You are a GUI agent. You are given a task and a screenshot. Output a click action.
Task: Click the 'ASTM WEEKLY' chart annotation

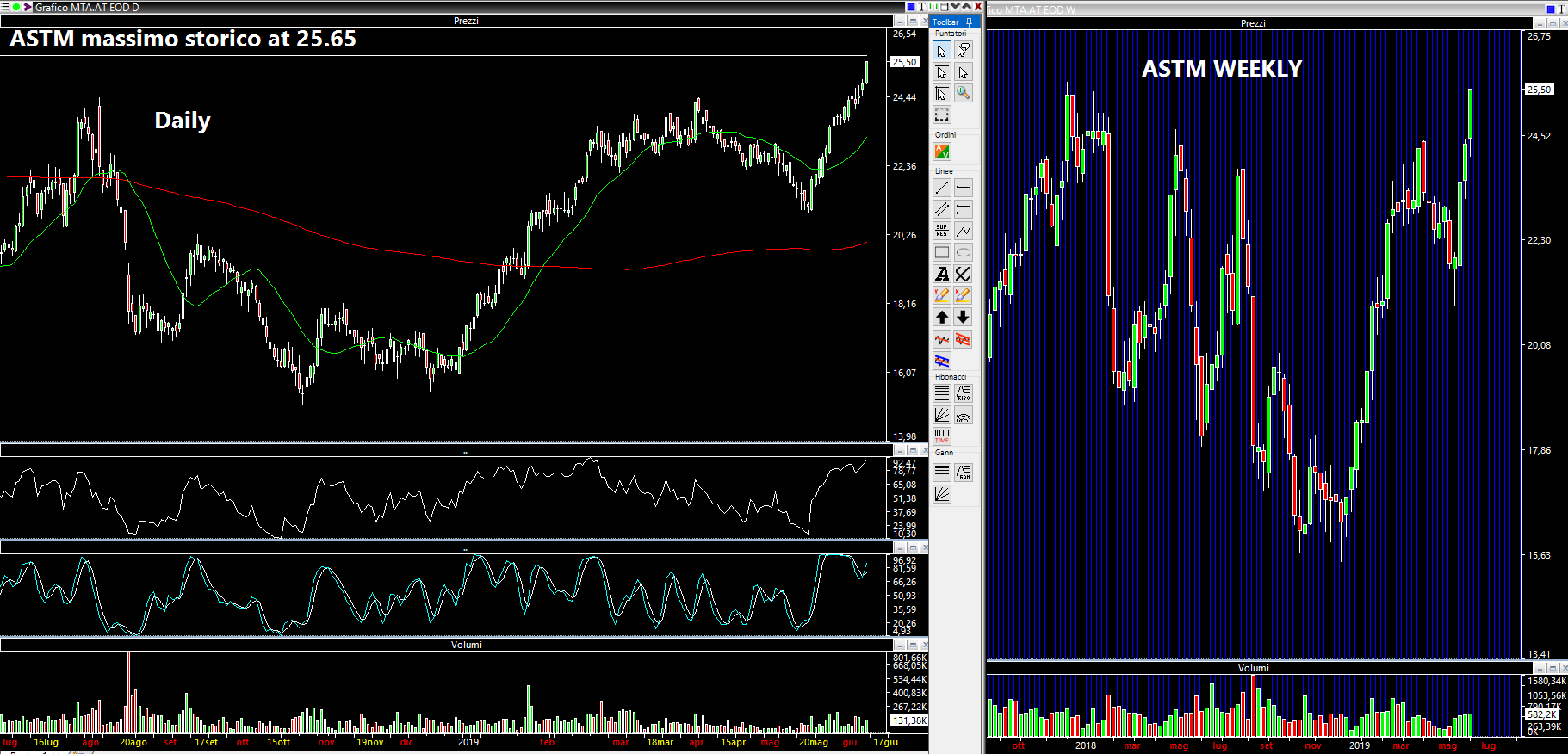(x=1222, y=69)
